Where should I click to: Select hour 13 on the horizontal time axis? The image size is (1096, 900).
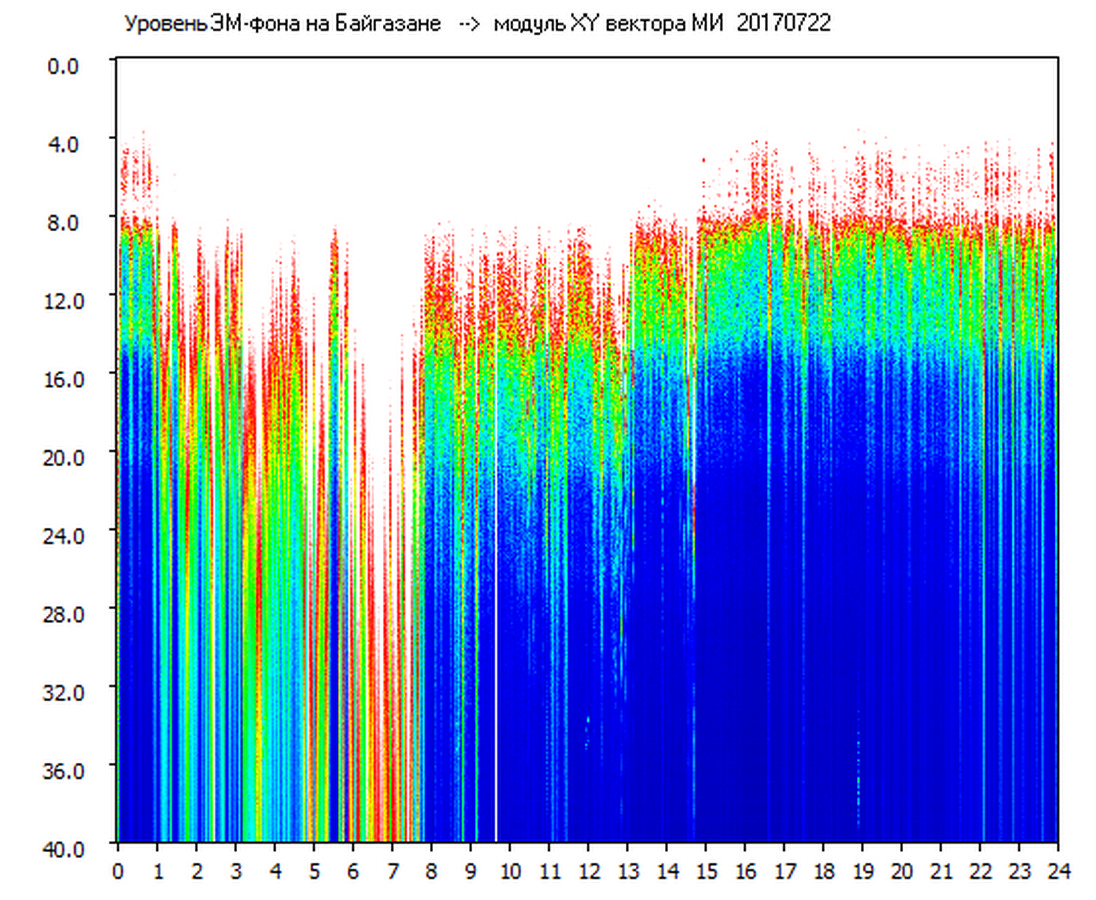click(628, 870)
